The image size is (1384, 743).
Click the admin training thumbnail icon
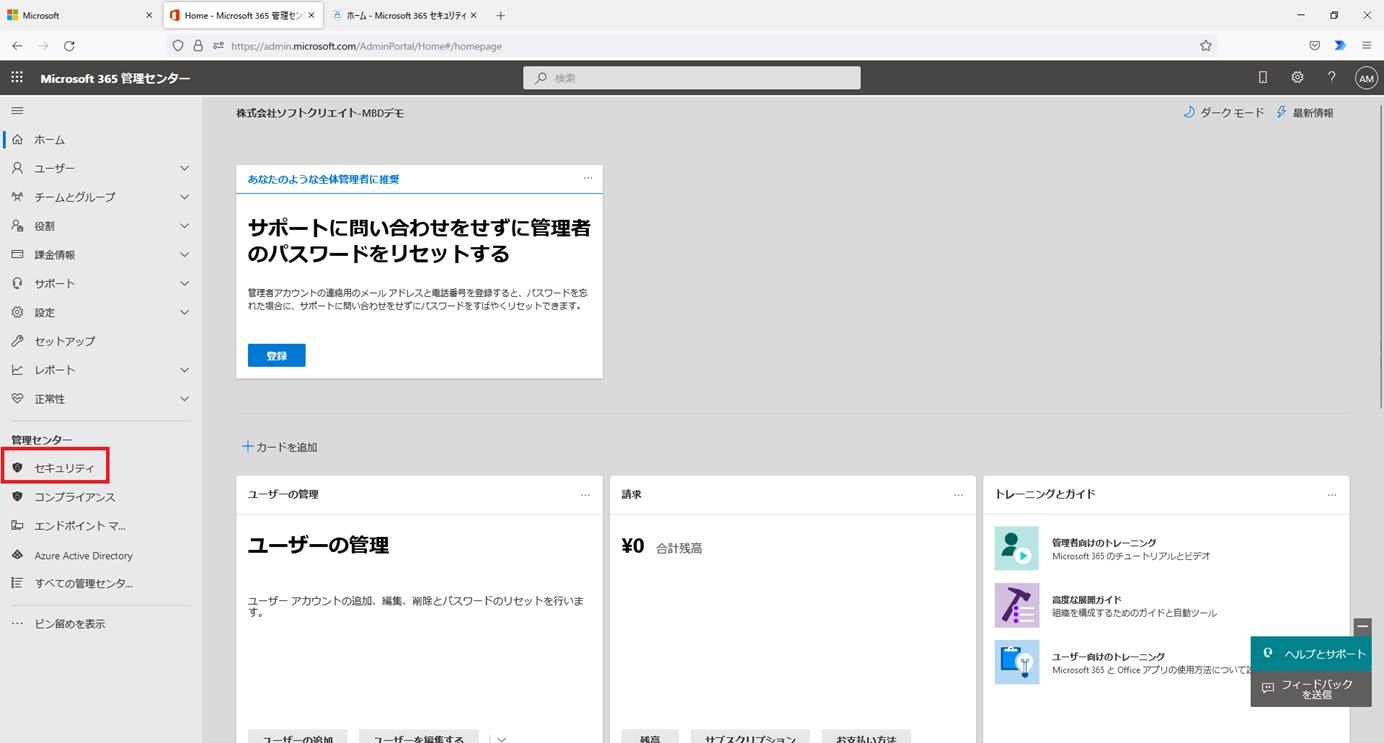1017,549
